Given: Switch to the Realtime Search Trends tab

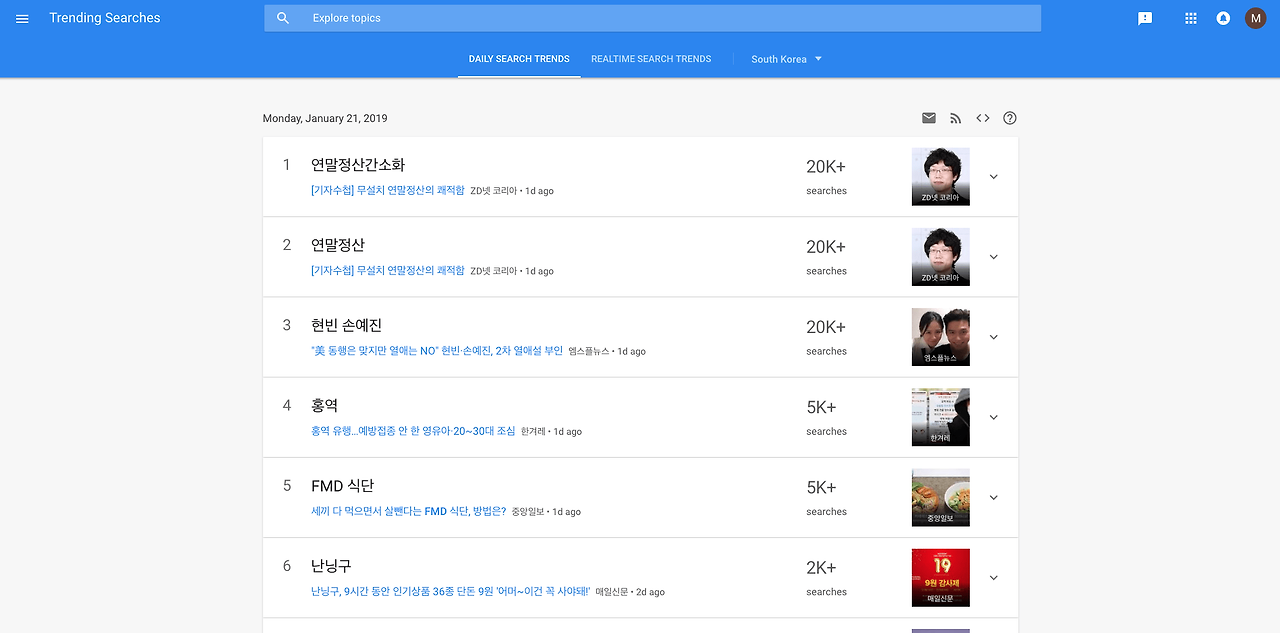Looking at the screenshot, I should coord(650,58).
